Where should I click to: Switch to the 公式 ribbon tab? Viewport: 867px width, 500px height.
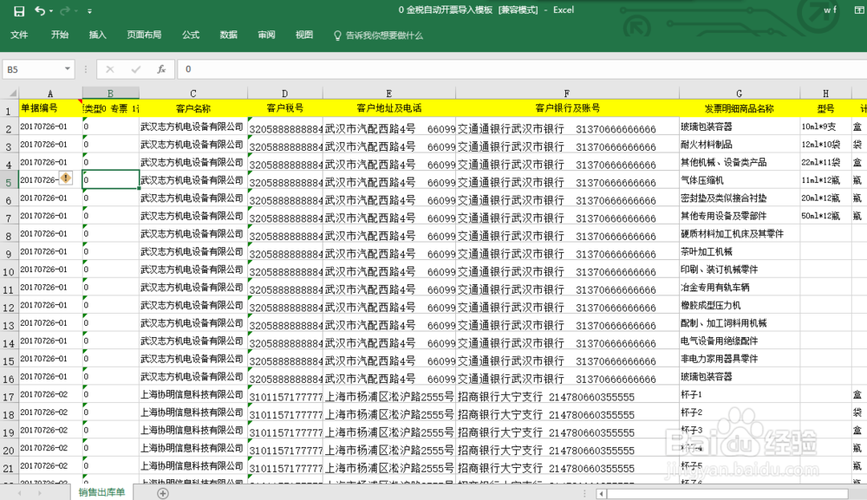tap(191, 35)
